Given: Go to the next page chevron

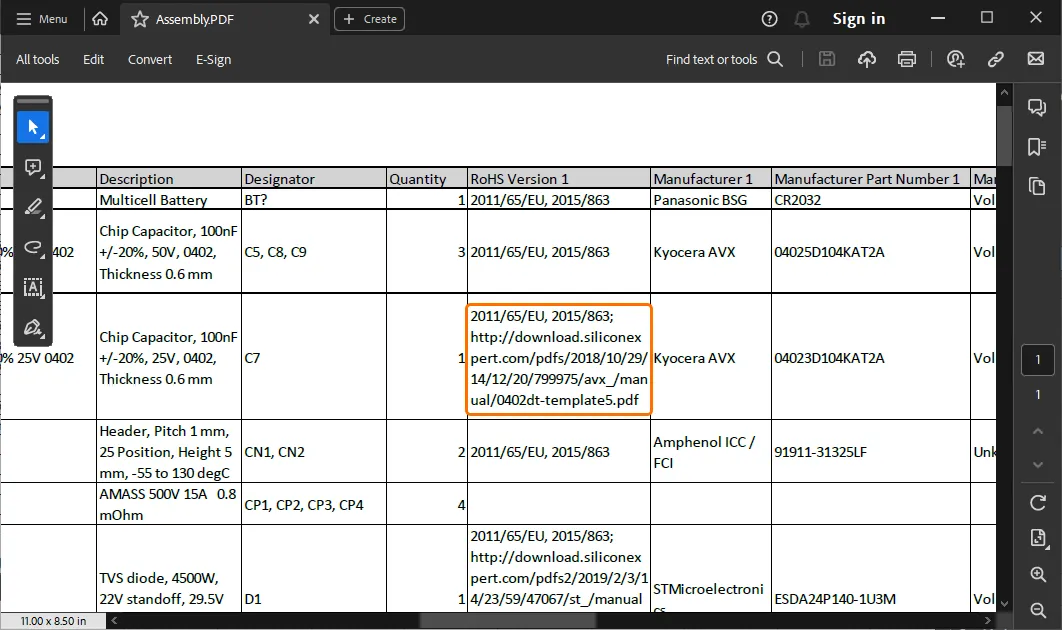Looking at the screenshot, I should [x=1037, y=466].
